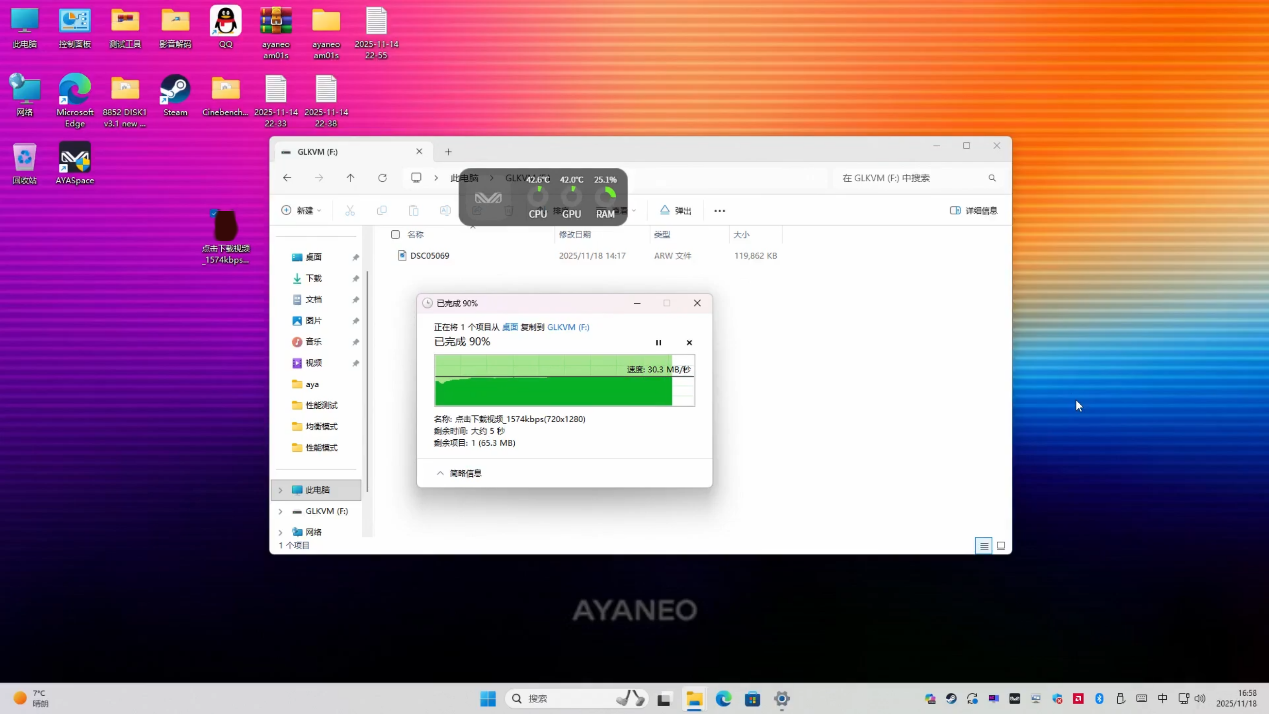1269x714 pixels.
Task: Click the 弹出 eject button
Action: coord(676,211)
